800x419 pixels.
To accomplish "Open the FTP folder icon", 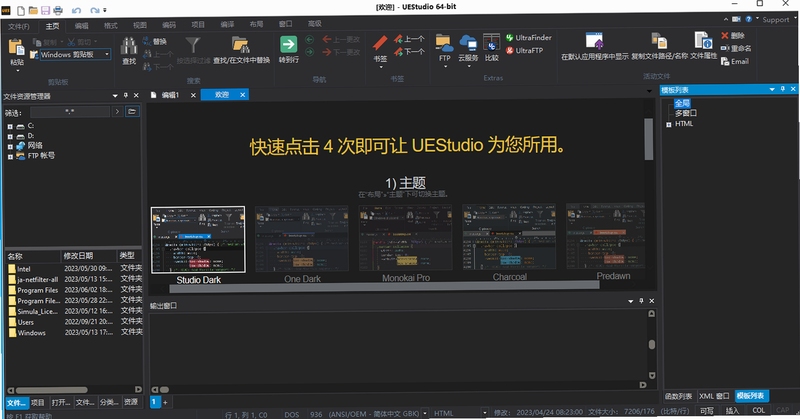I will [444, 43].
